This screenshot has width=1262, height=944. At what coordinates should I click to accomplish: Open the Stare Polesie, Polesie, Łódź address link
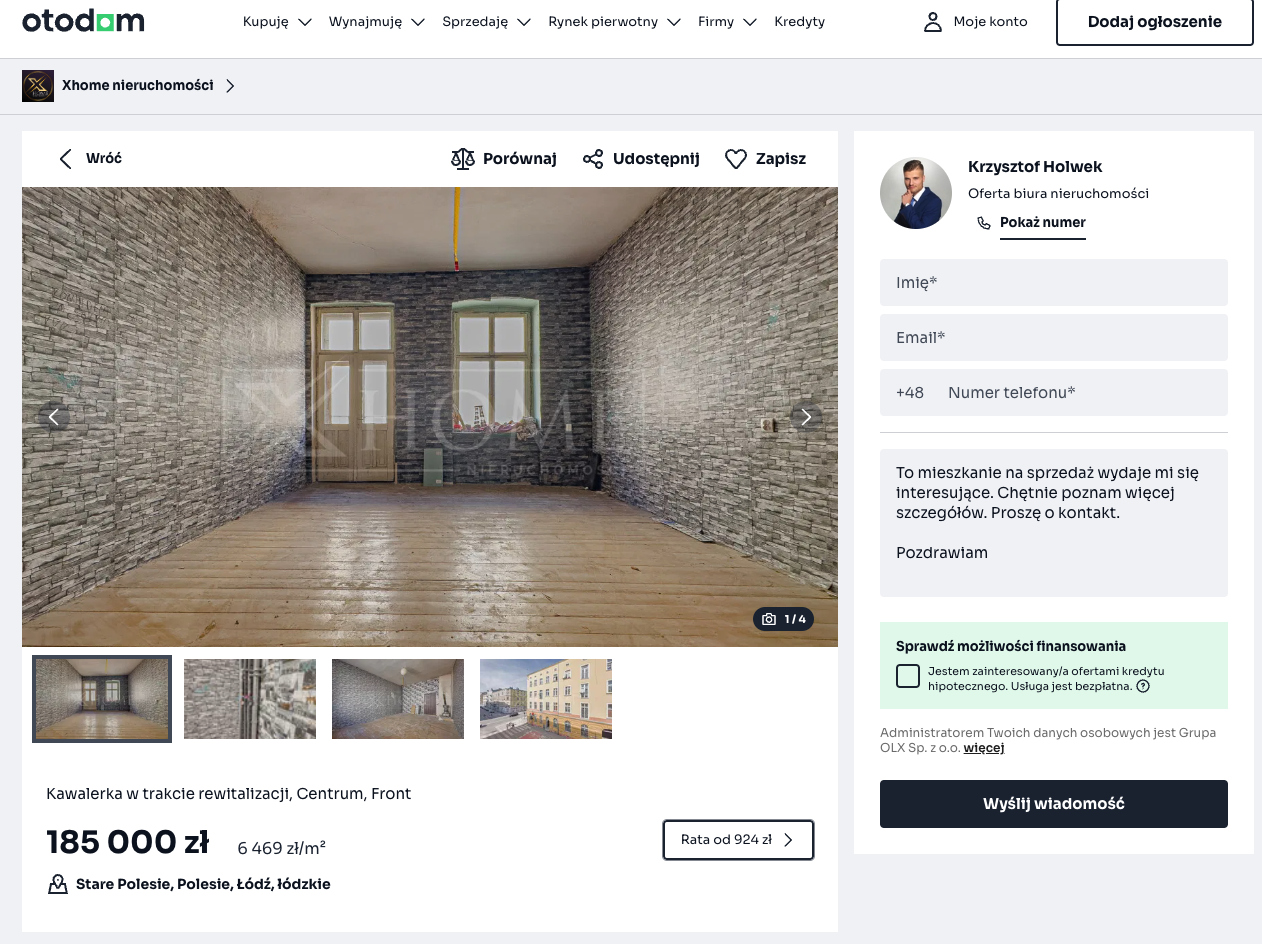click(x=203, y=884)
